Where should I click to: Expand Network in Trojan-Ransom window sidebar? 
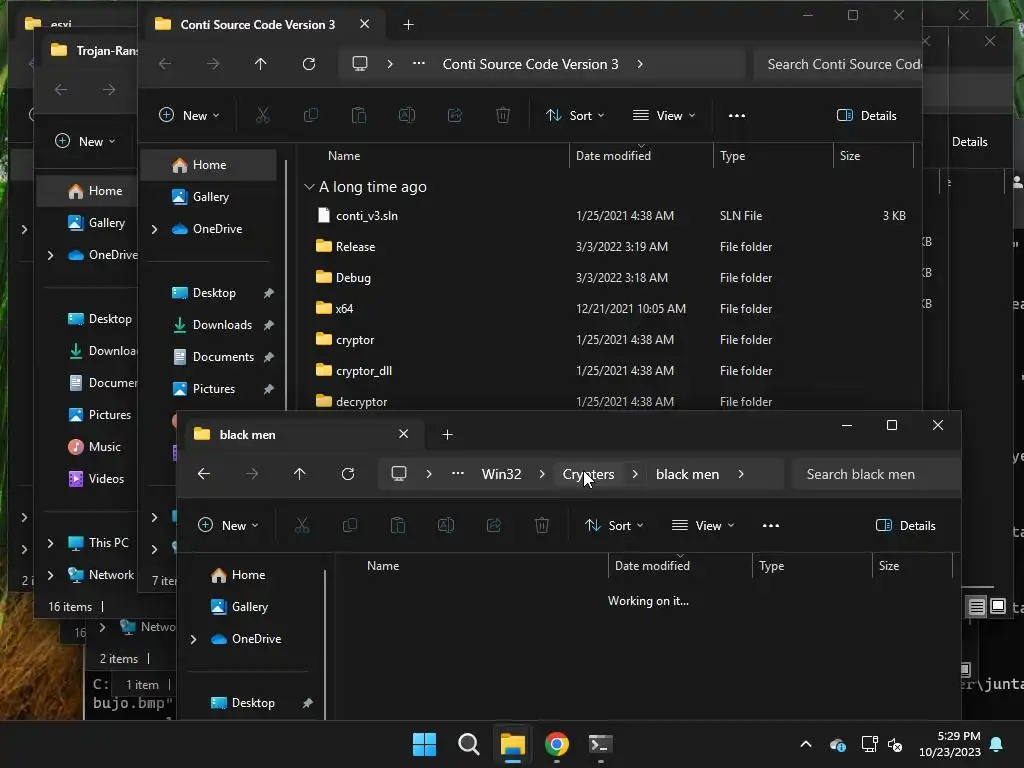pyautogui.click(x=50, y=575)
